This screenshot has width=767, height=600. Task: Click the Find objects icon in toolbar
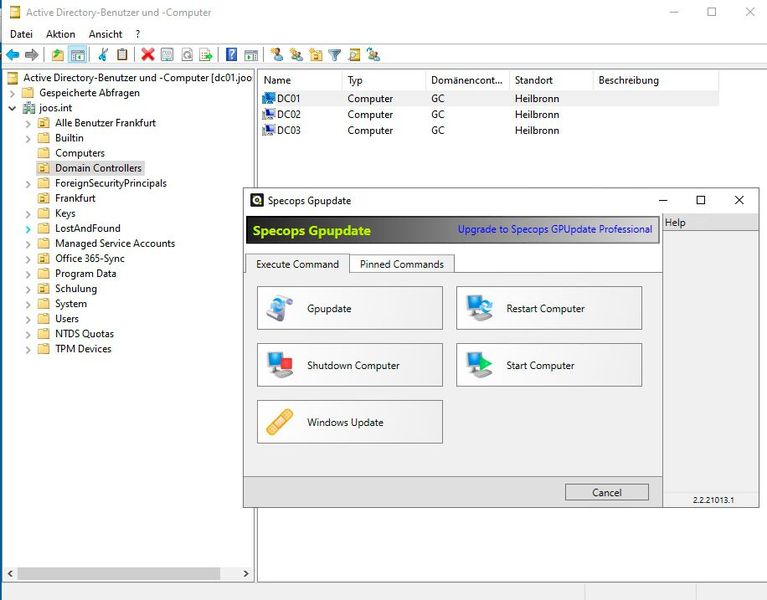tap(355, 55)
